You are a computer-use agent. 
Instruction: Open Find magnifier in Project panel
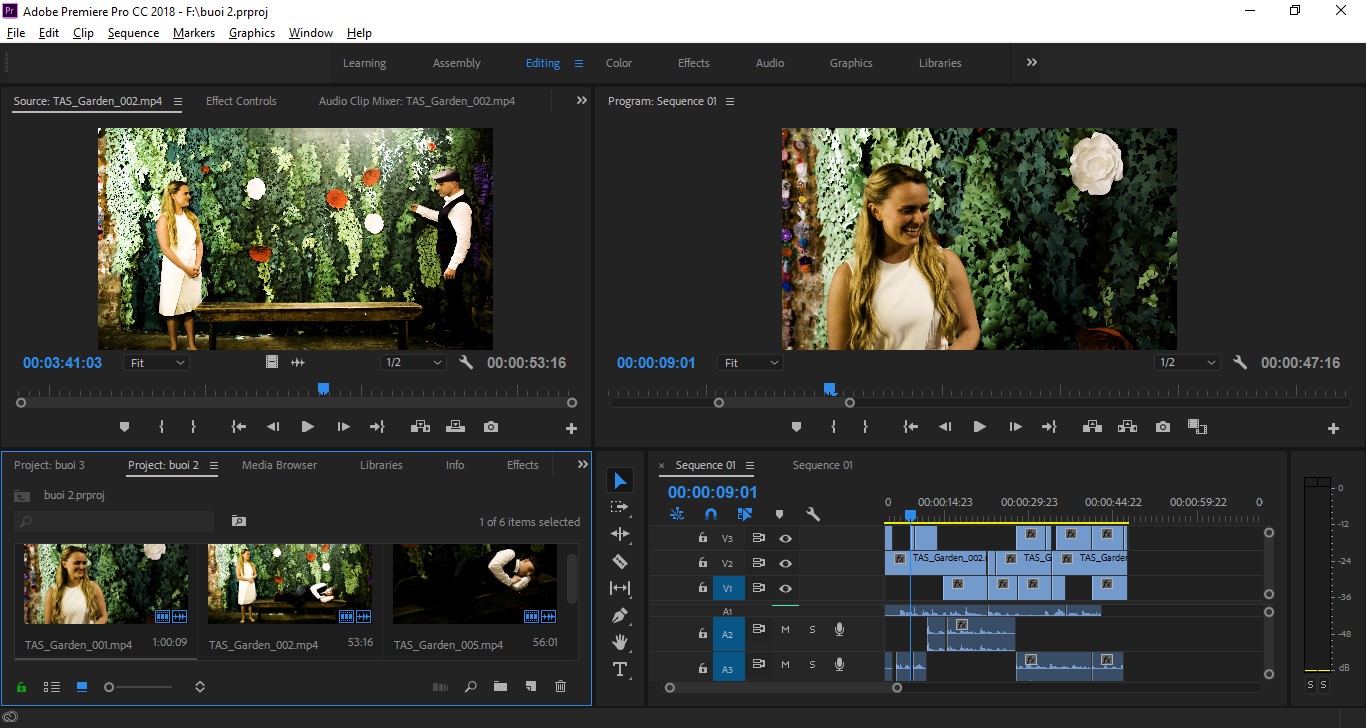click(470, 687)
